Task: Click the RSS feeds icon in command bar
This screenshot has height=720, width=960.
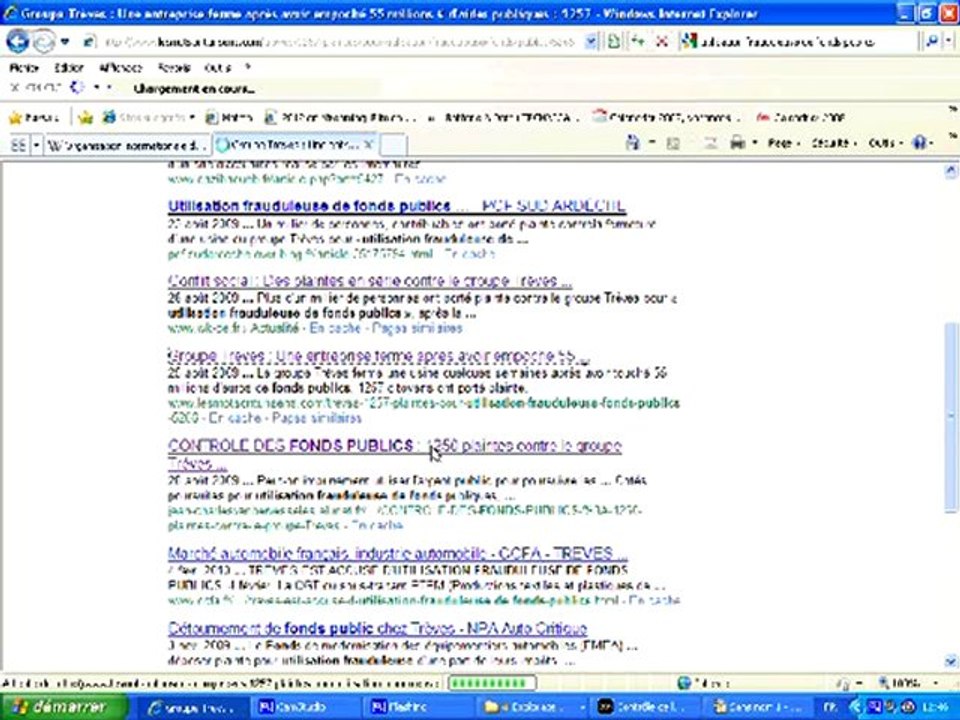Action: point(673,143)
